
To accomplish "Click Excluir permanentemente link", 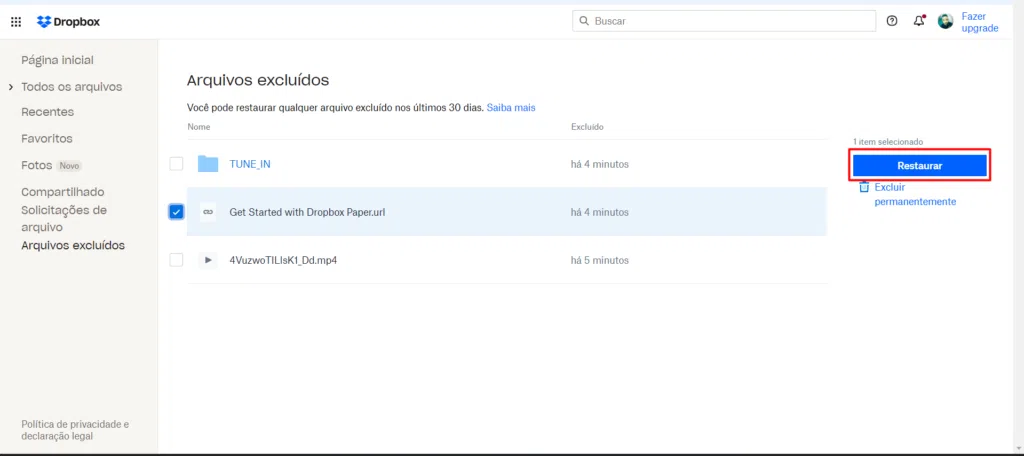I will pyautogui.click(x=915, y=194).
